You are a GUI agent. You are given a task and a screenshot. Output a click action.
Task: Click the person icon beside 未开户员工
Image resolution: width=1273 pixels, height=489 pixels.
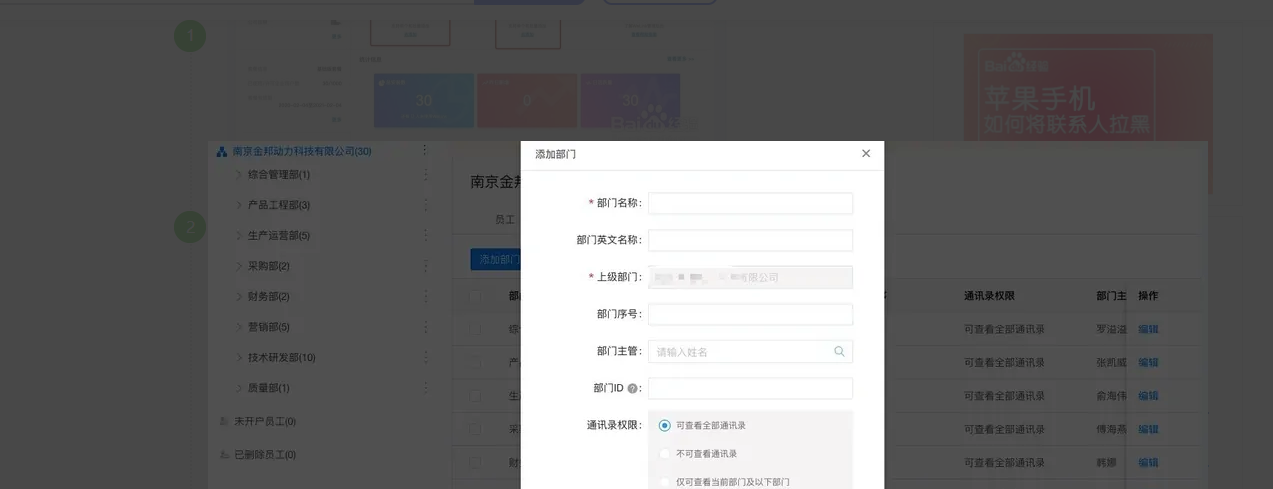[223, 422]
